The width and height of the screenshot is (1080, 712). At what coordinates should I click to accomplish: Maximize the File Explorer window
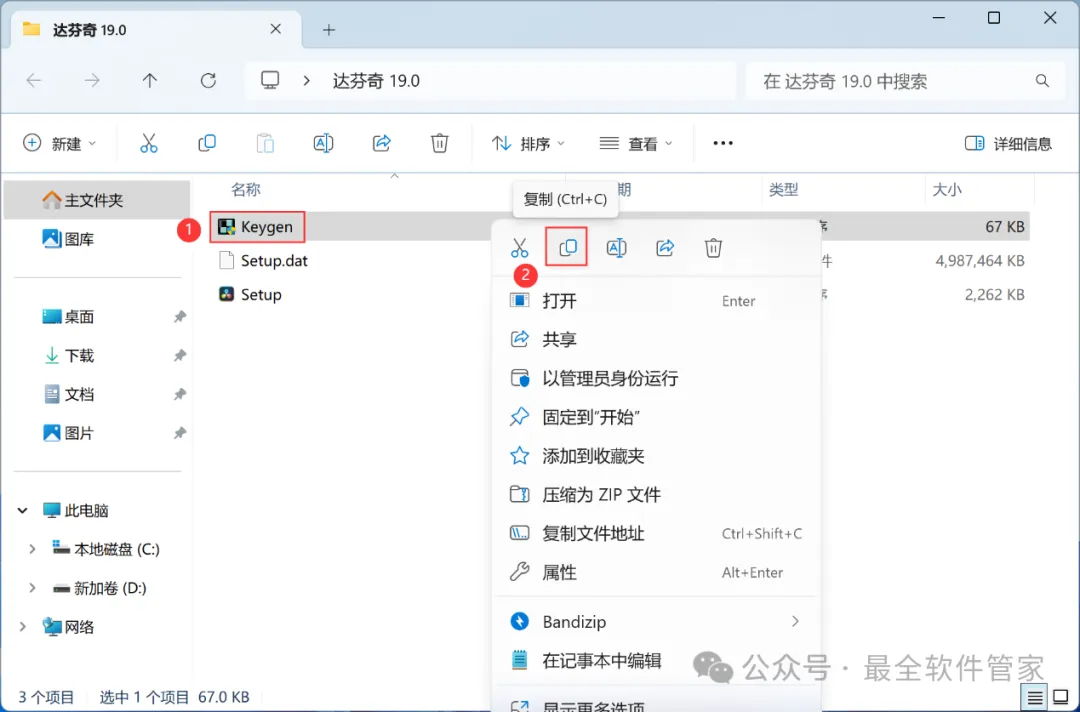click(x=993, y=18)
